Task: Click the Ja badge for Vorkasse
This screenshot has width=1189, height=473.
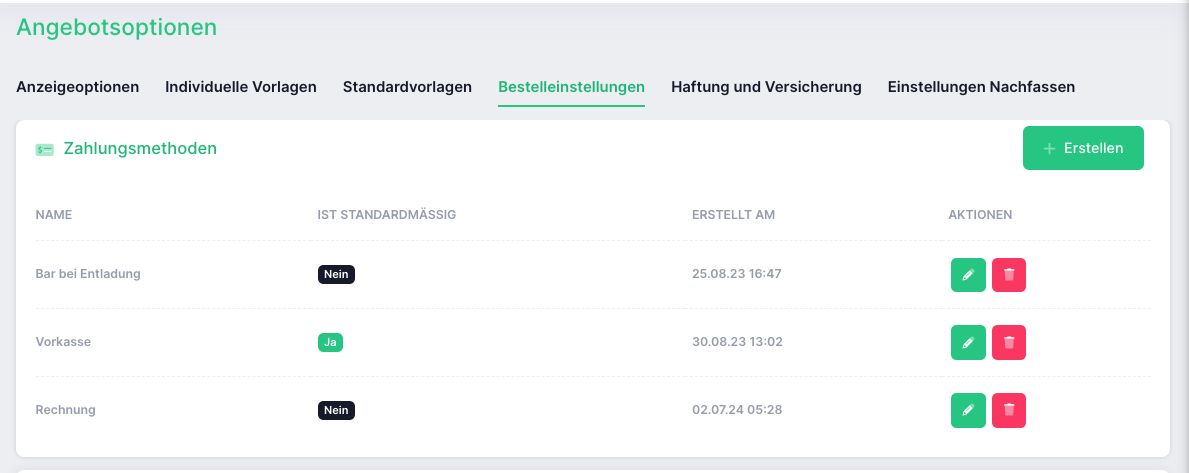Action: [330, 343]
